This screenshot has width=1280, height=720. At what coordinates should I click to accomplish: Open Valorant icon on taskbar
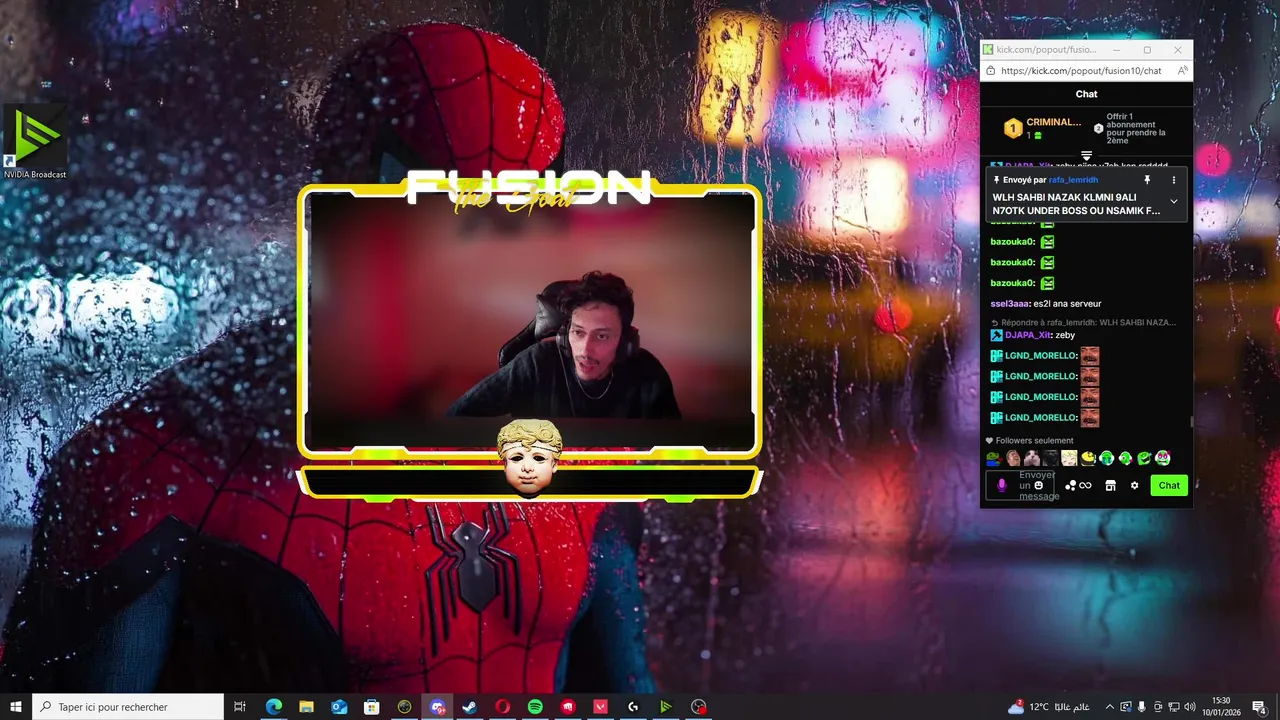coord(600,707)
